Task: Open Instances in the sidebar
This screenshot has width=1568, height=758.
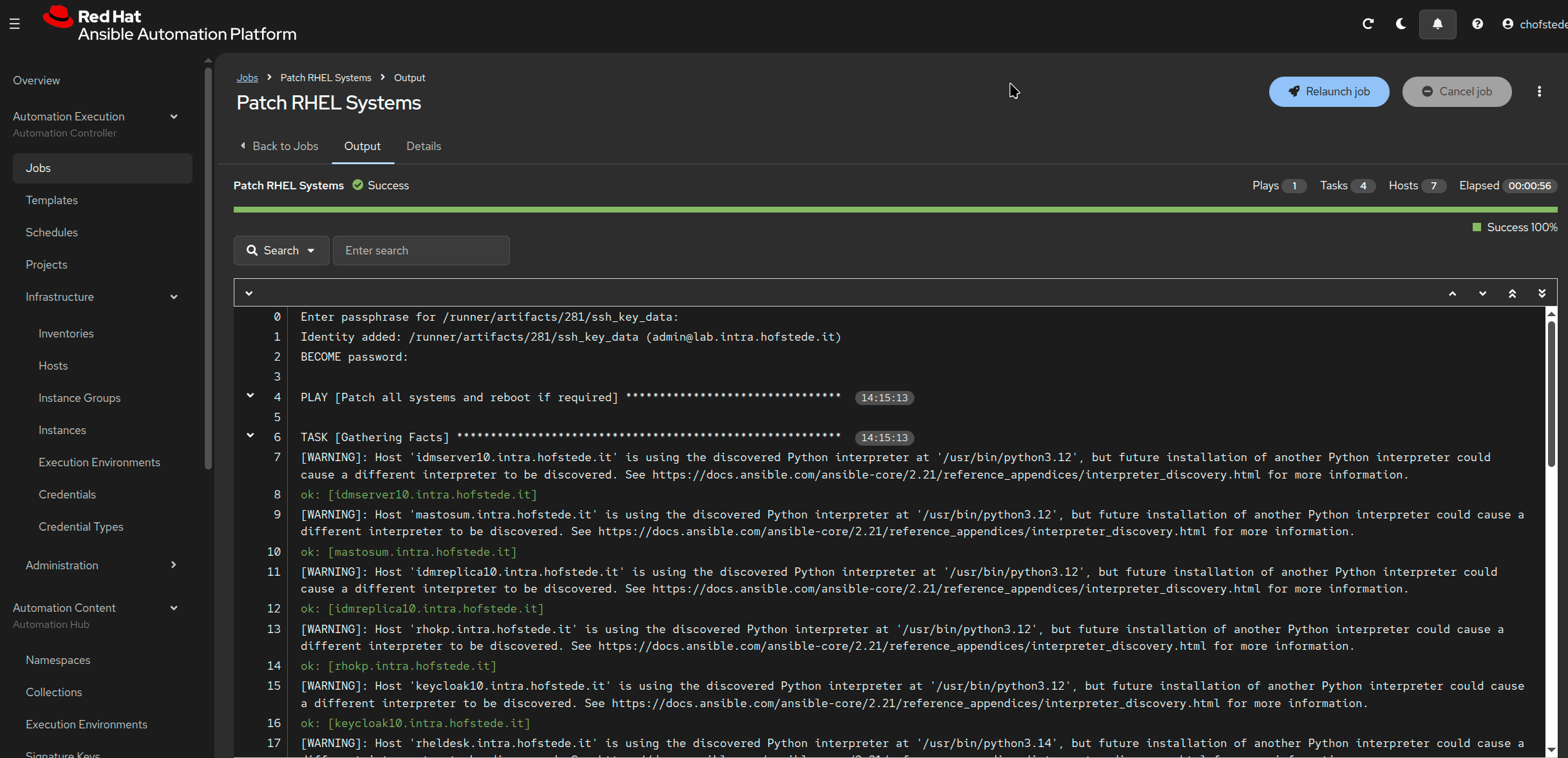Action: 62,430
